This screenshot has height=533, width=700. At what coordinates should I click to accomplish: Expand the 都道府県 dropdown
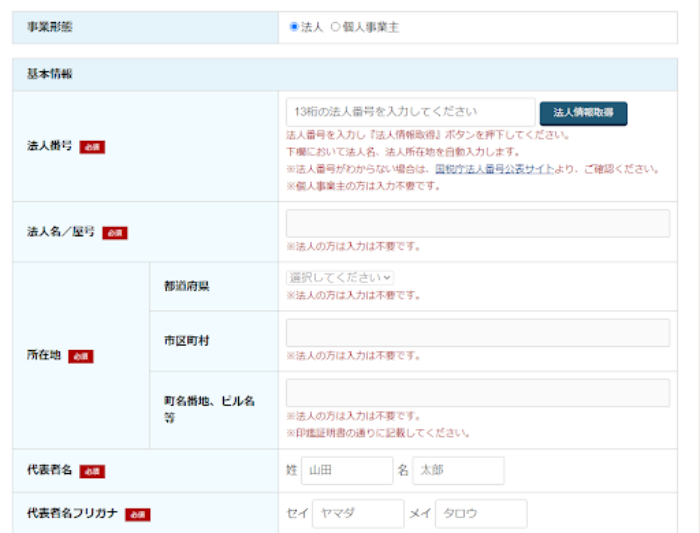coord(340,277)
